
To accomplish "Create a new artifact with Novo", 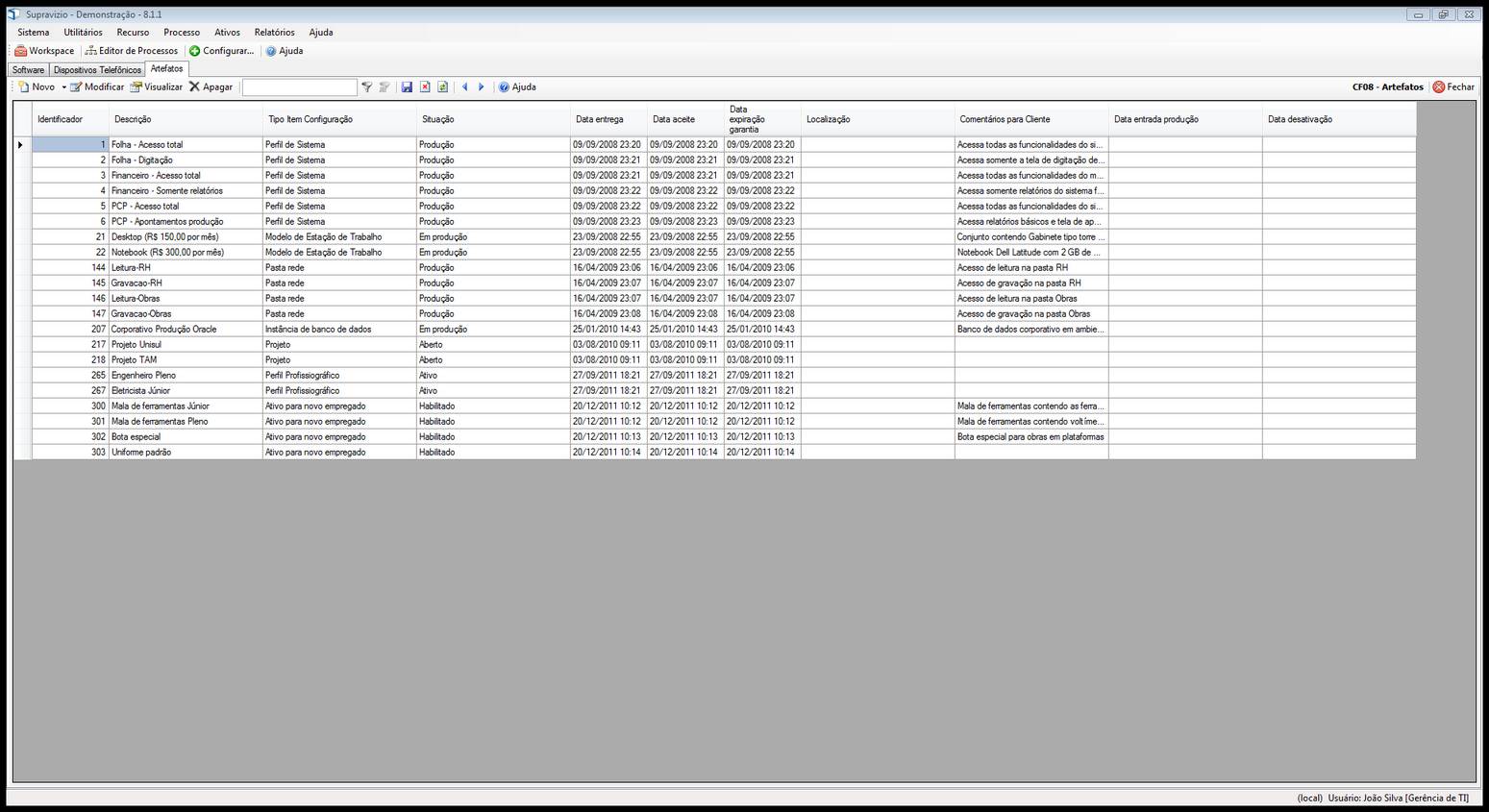I will tap(37, 87).
